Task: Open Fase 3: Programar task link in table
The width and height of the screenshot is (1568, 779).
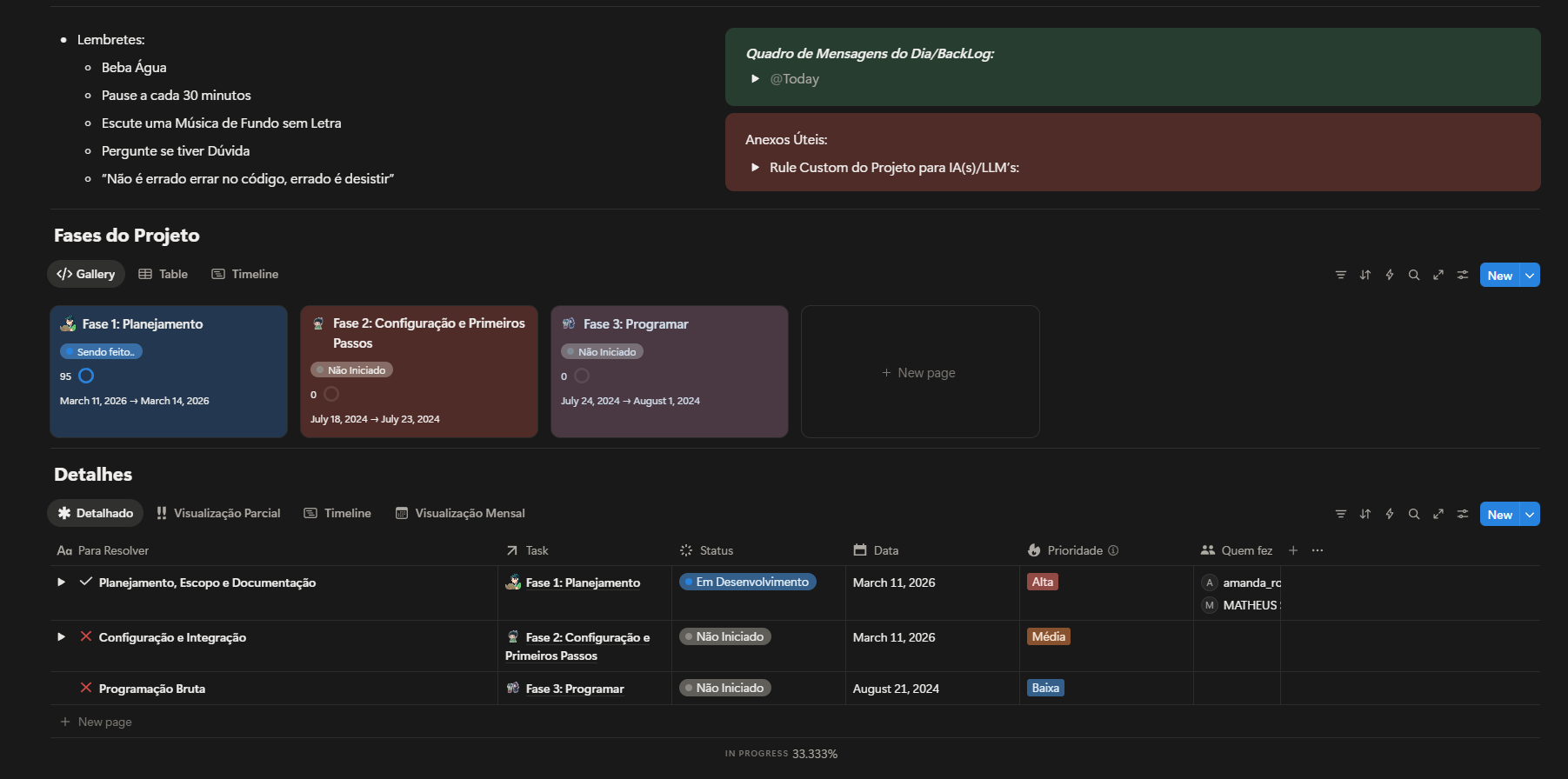Action: pos(575,689)
